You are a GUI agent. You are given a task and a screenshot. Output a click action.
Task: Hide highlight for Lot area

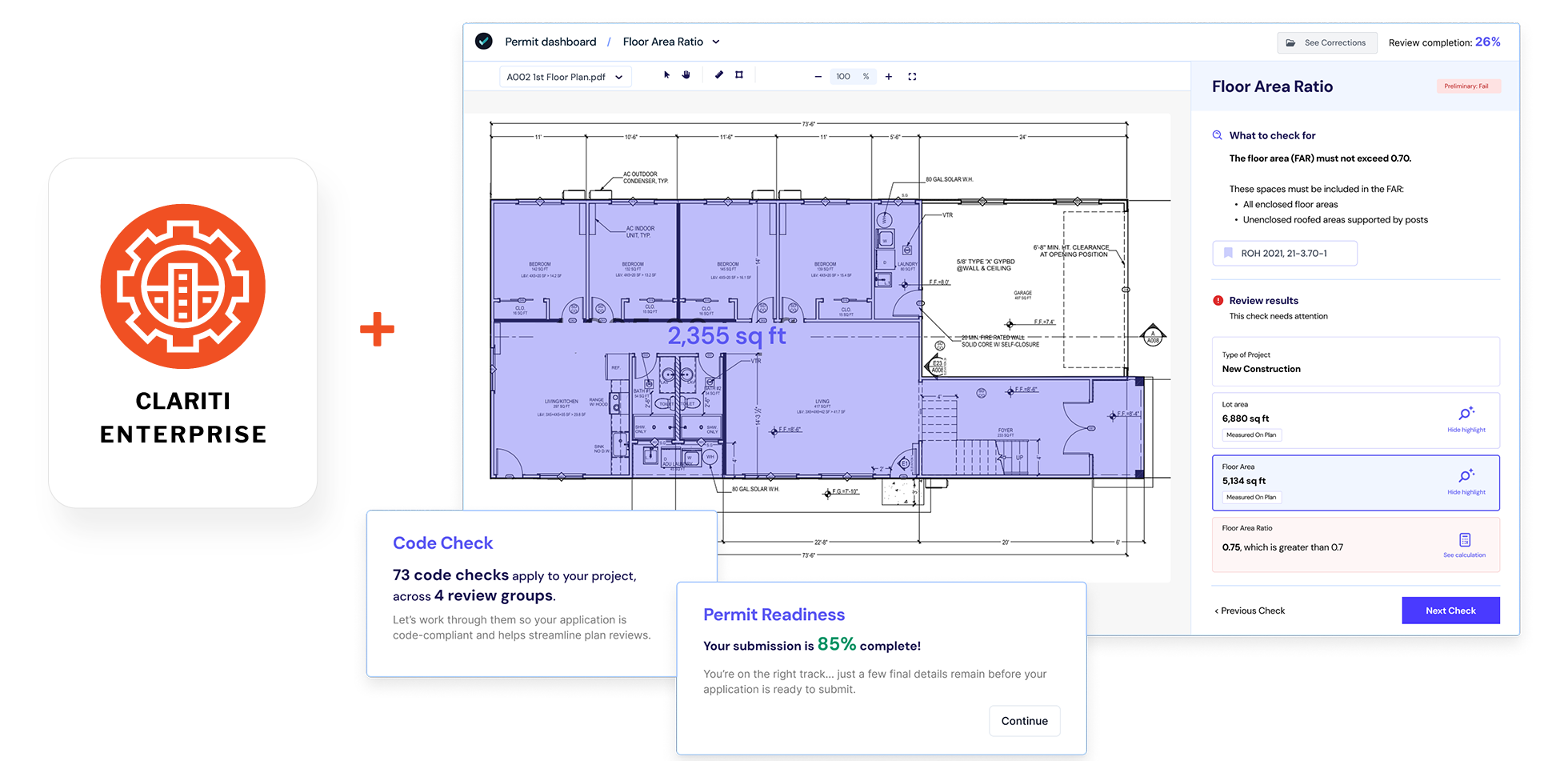click(1466, 419)
